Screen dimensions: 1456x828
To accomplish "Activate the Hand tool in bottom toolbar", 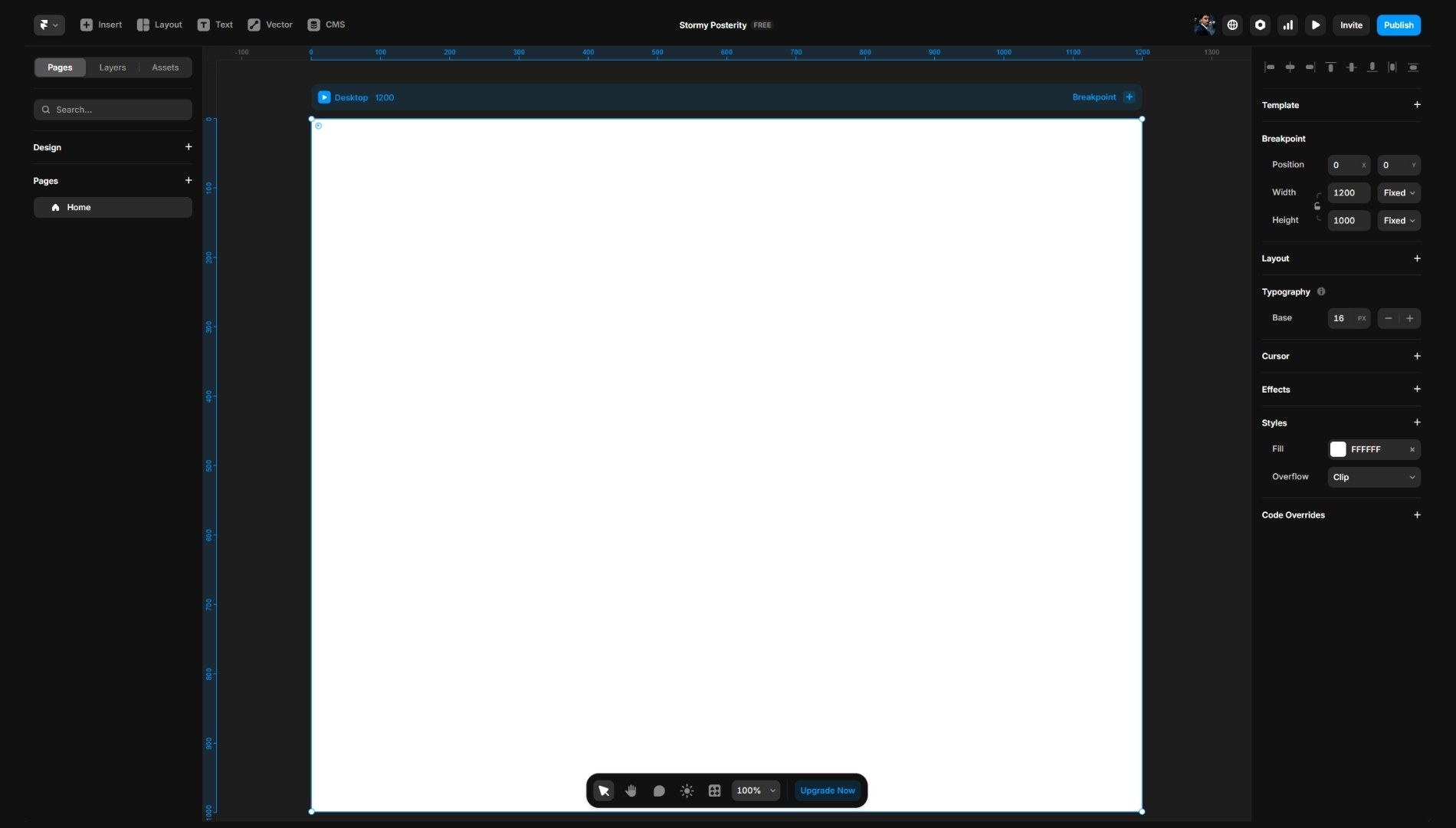I will click(x=631, y=790).
